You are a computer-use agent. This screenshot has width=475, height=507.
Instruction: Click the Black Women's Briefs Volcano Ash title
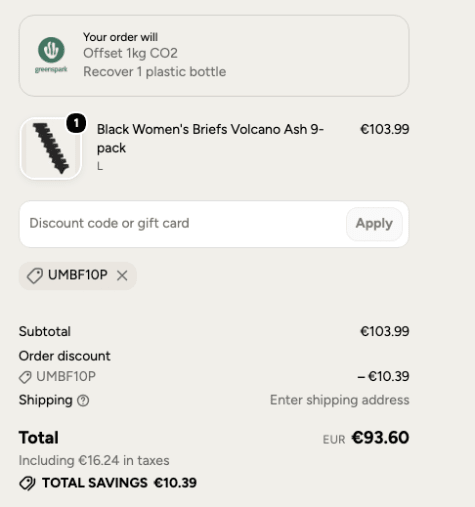(210, 138)
